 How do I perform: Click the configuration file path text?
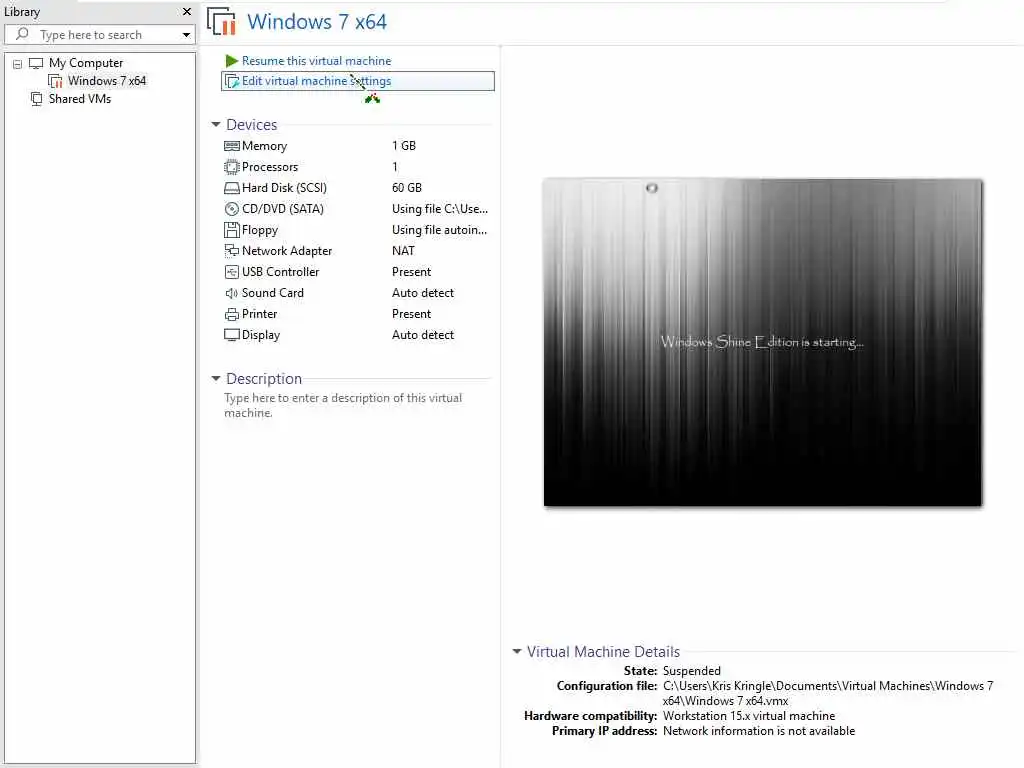pos(828,693)
